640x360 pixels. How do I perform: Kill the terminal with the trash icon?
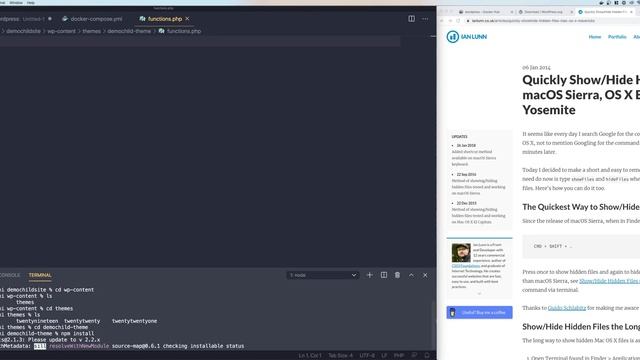tap(397, 275)
